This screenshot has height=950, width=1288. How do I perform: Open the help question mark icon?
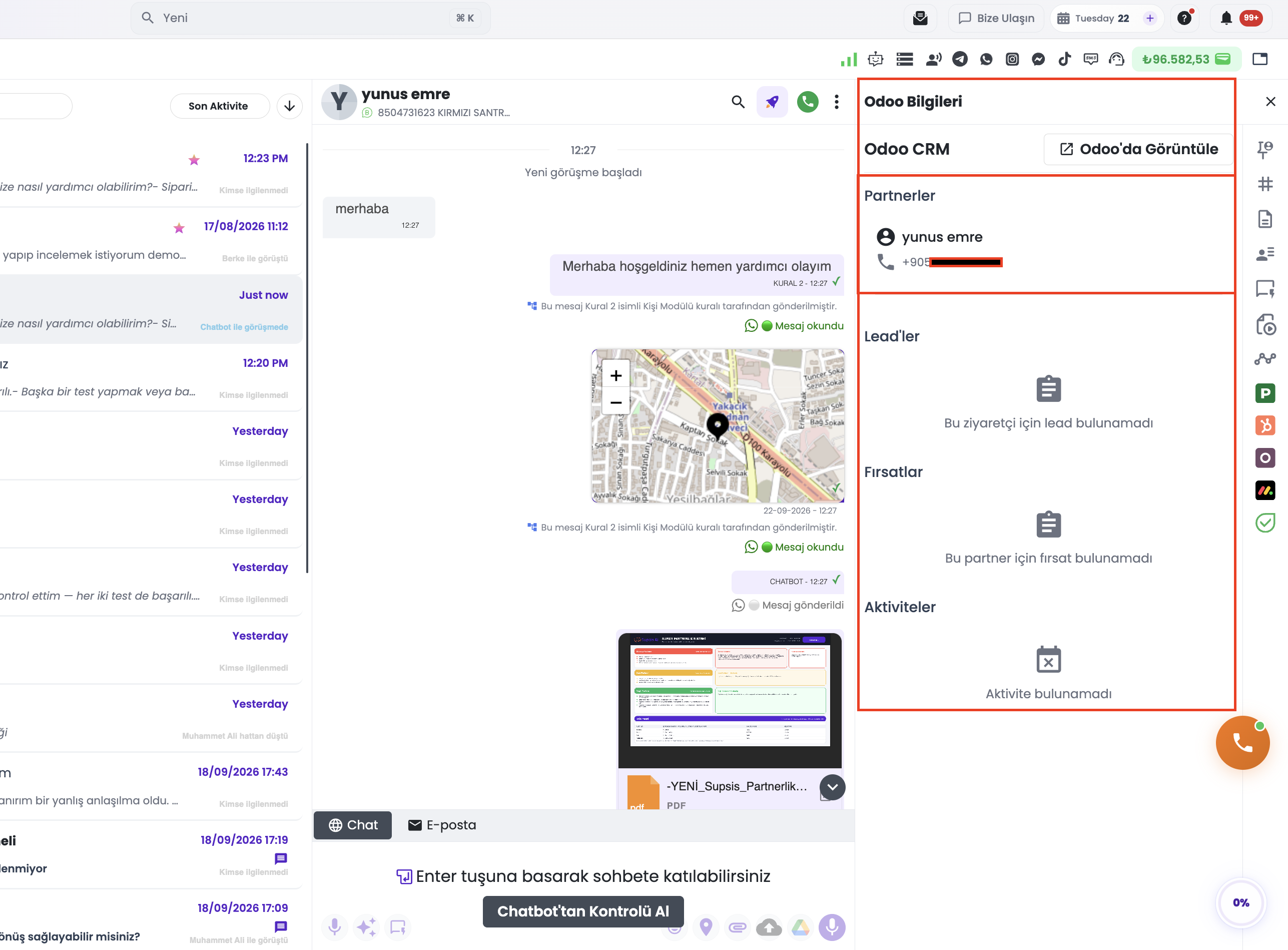[x=1184, y=19]
